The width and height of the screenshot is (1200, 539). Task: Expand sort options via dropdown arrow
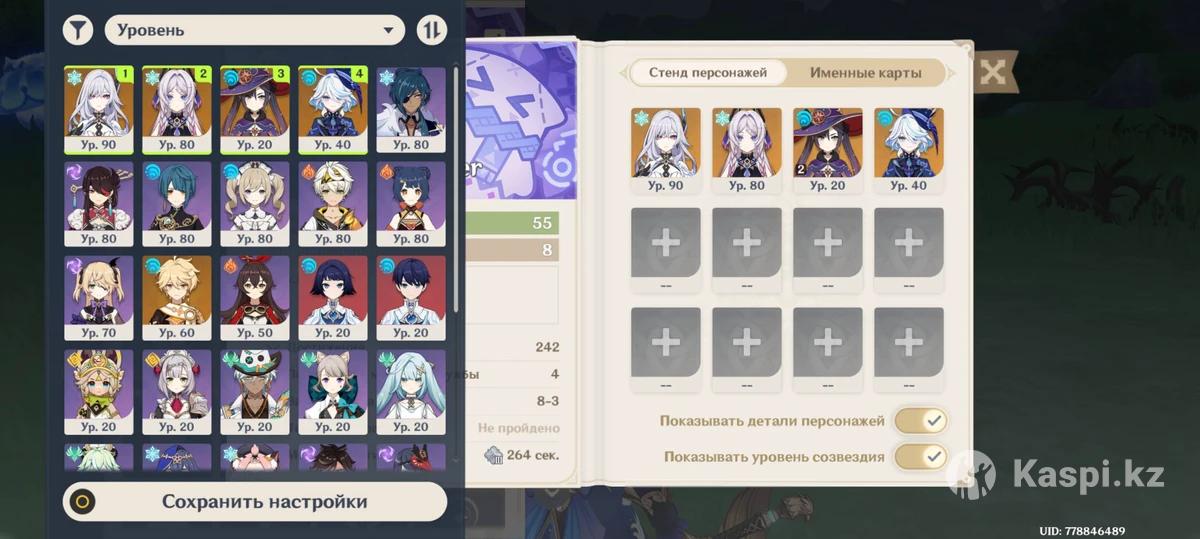388,30
